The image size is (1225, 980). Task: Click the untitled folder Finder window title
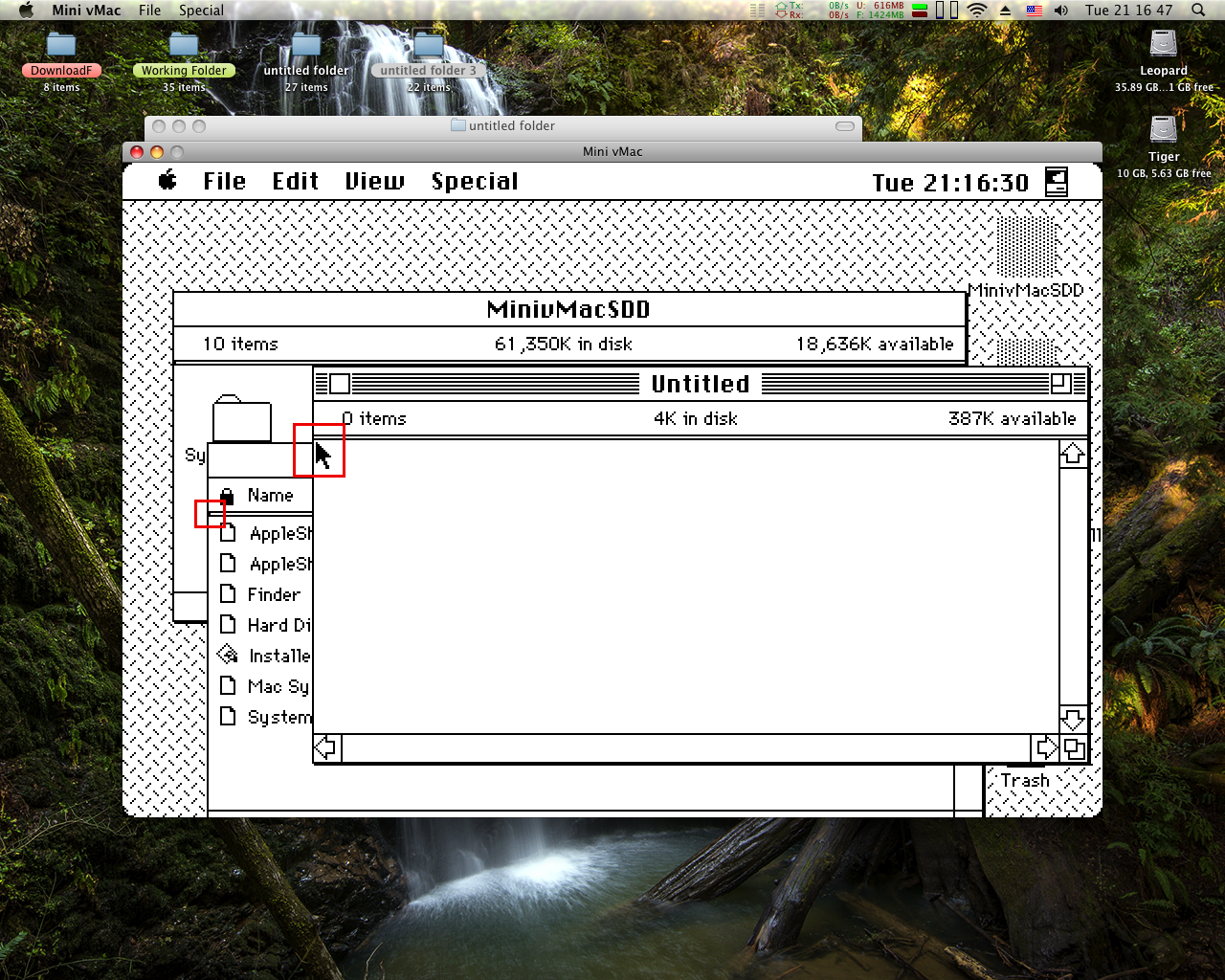pyautogui.click(x=502, y=125)
